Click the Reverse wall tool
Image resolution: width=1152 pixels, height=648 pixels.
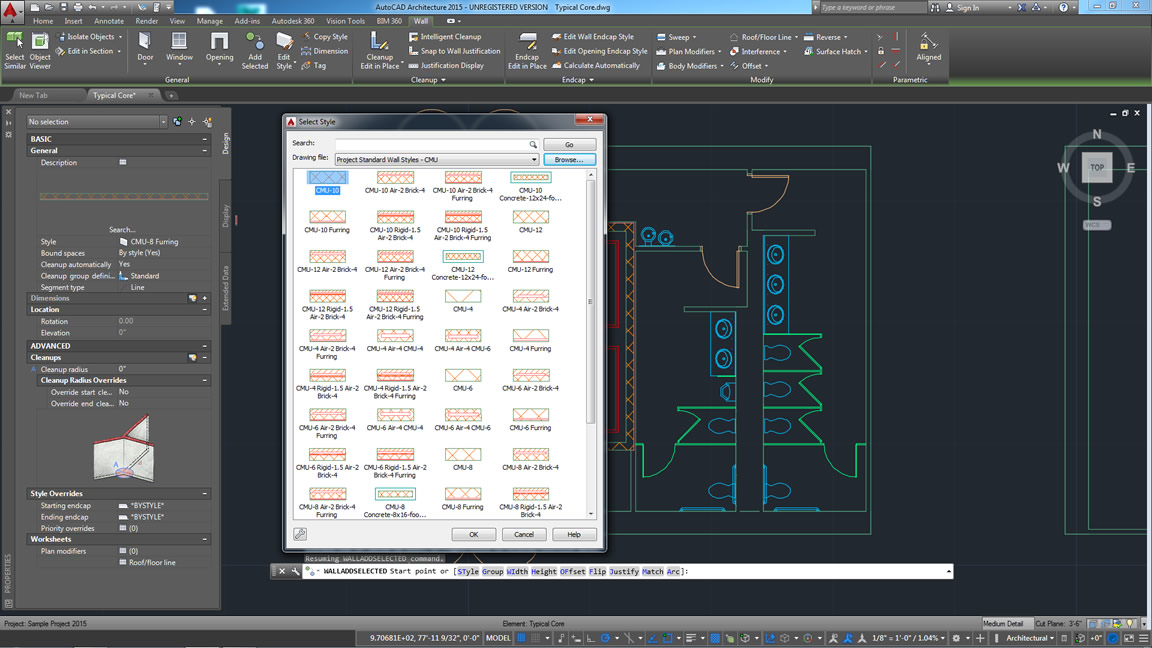[823, 37]
